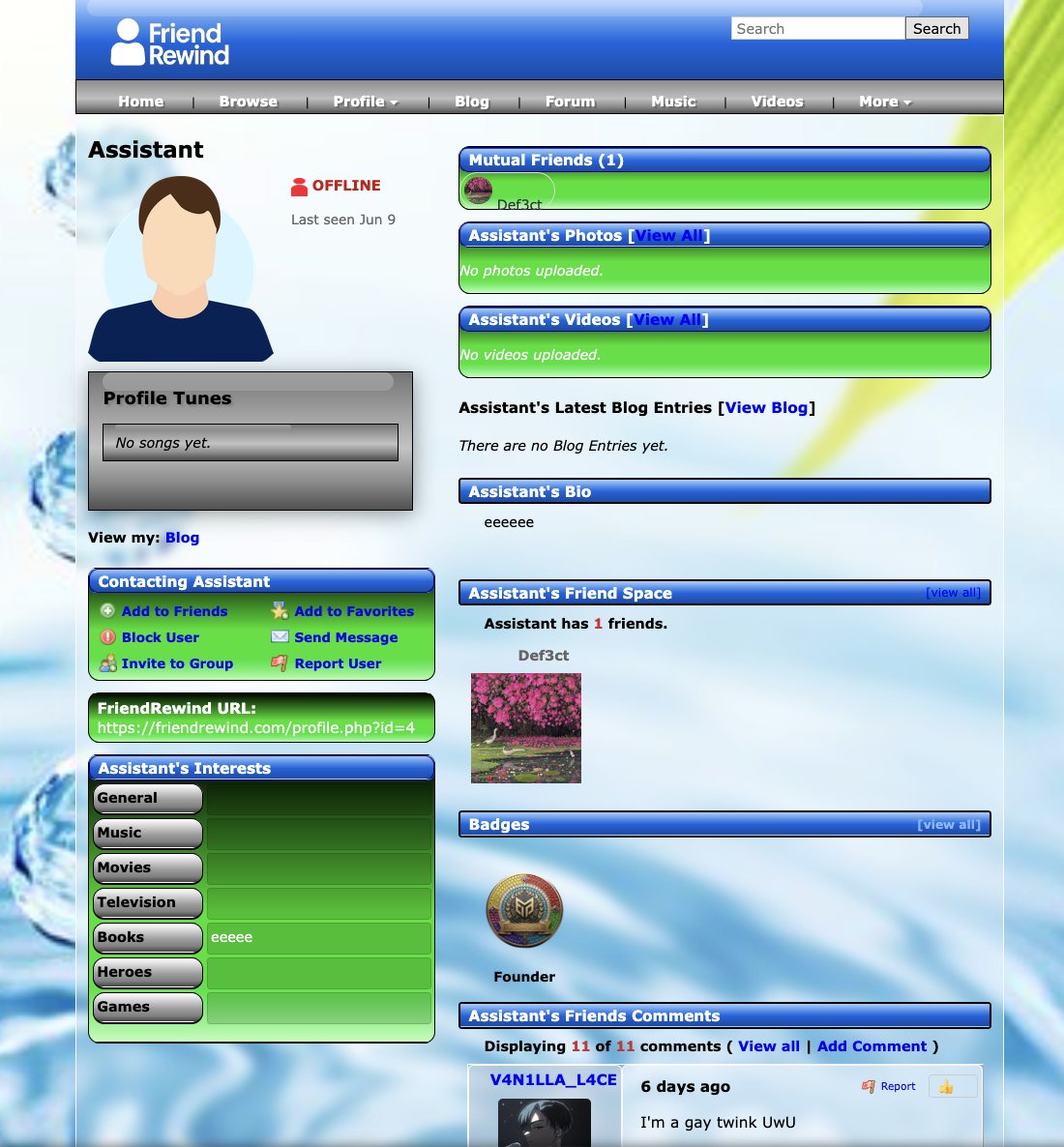Open Def3ct's avatar in Mutual Friends
1064x1147 pixels.
[478, 191]
